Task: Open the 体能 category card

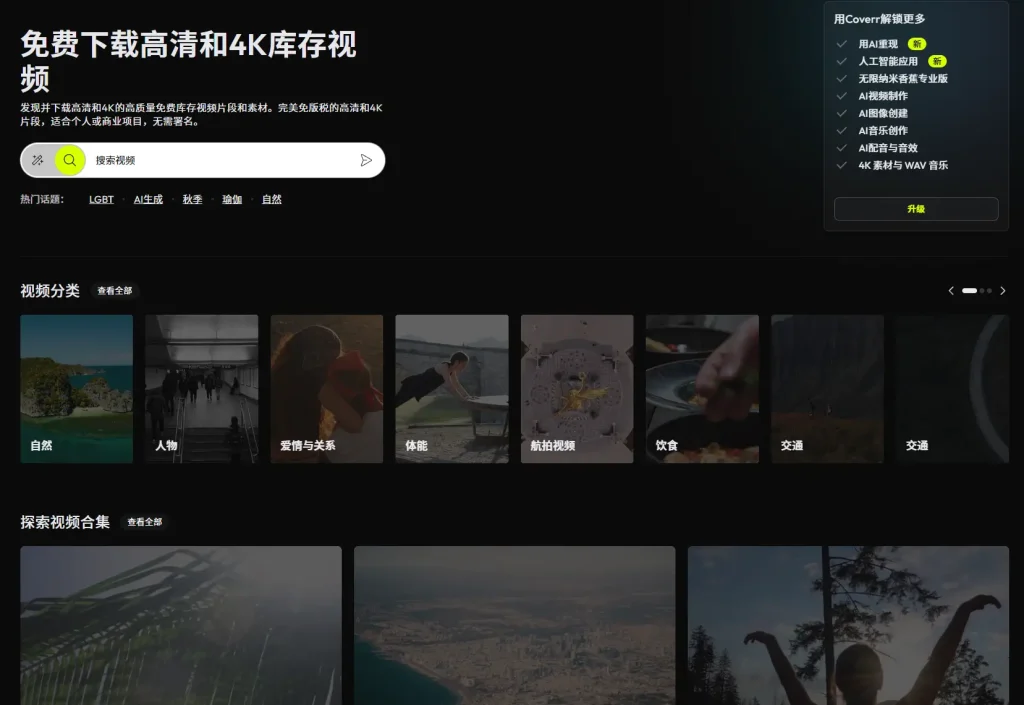Action: 452,389
